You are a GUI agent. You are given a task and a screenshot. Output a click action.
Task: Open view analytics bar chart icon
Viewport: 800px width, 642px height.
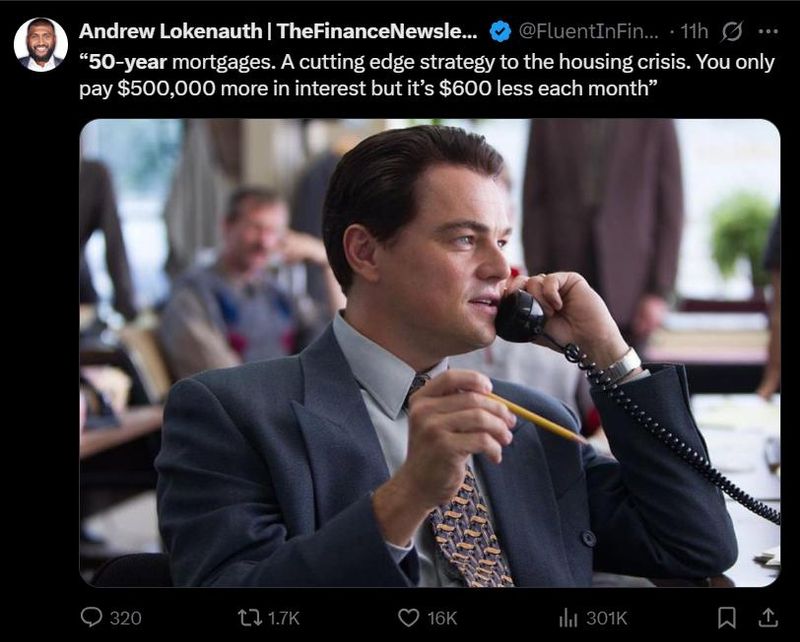click(x=568, y=617)
